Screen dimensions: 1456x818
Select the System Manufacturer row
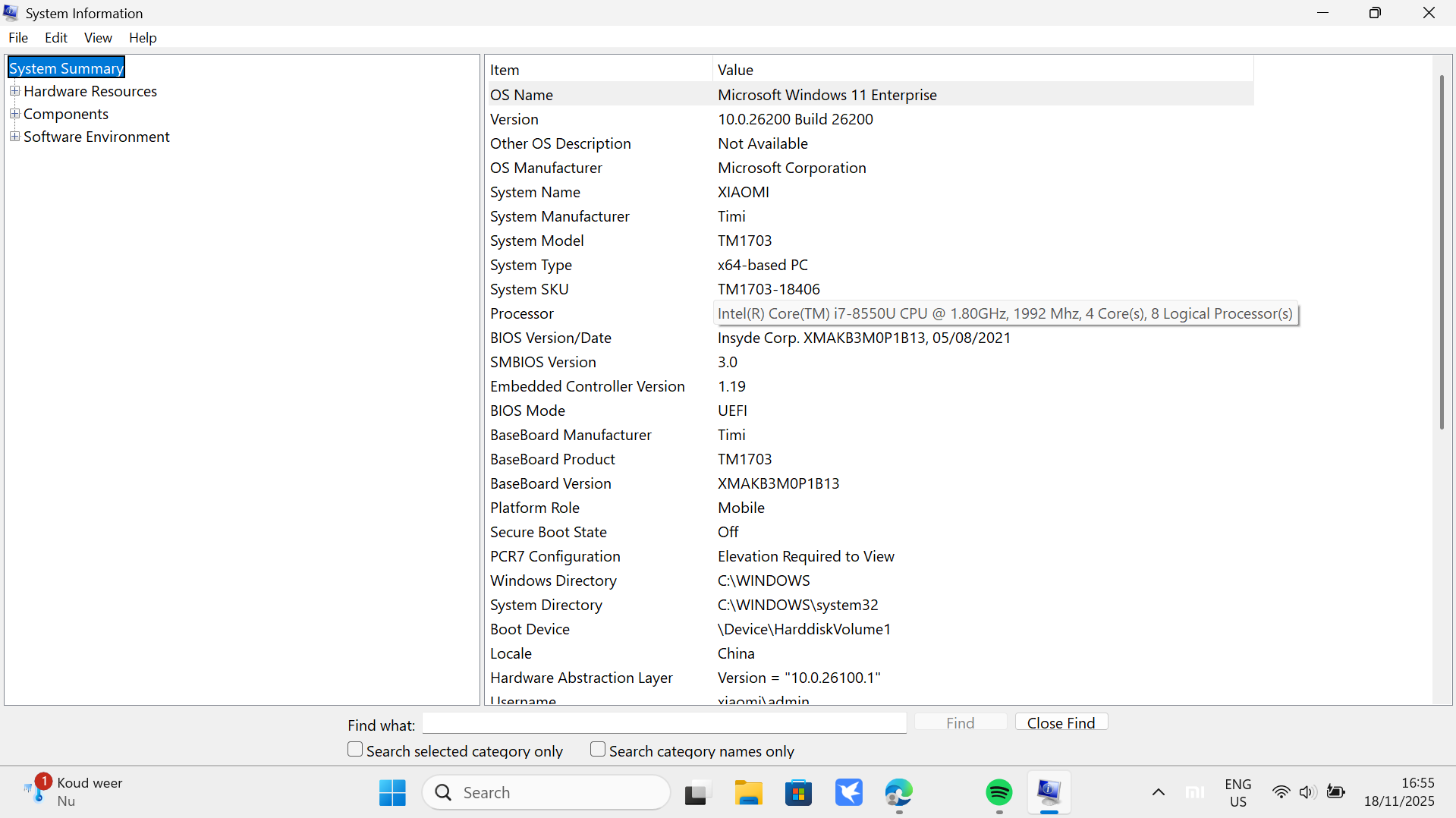870,216
